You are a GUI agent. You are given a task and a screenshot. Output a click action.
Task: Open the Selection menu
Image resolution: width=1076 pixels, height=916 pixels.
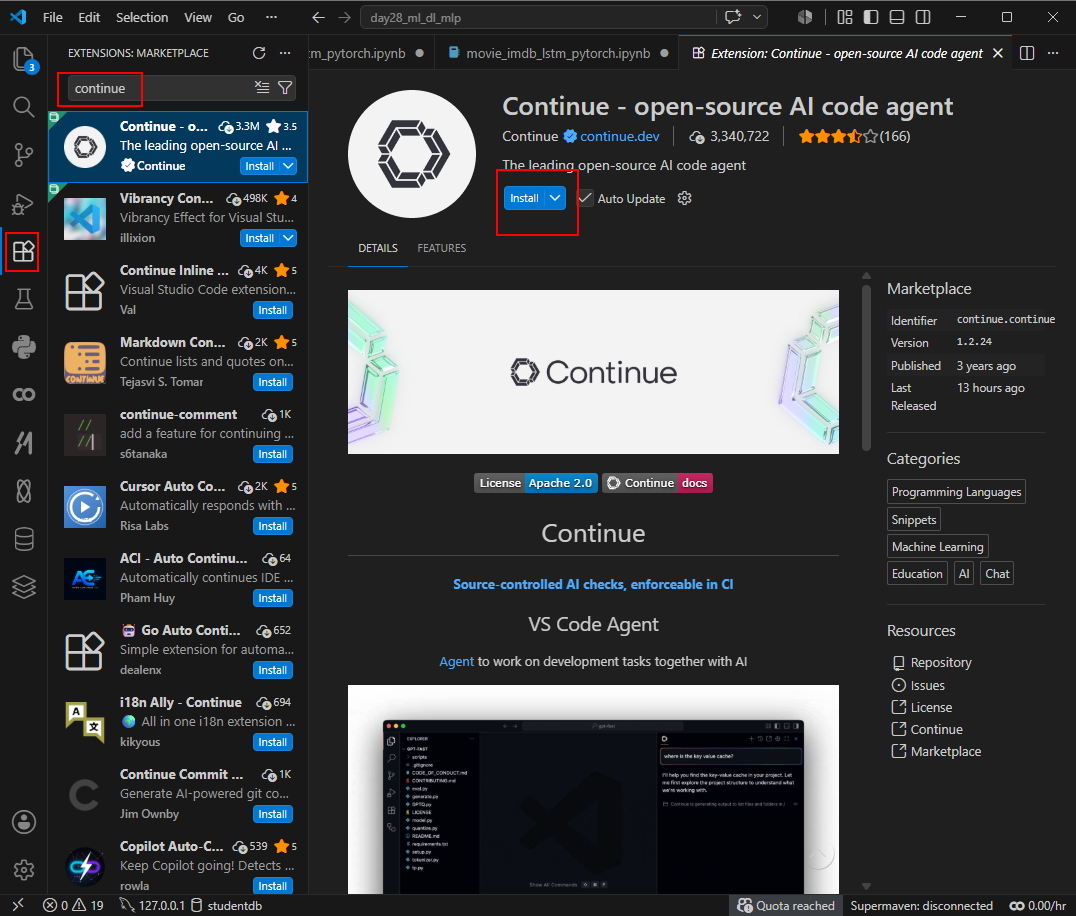point(141,17)
